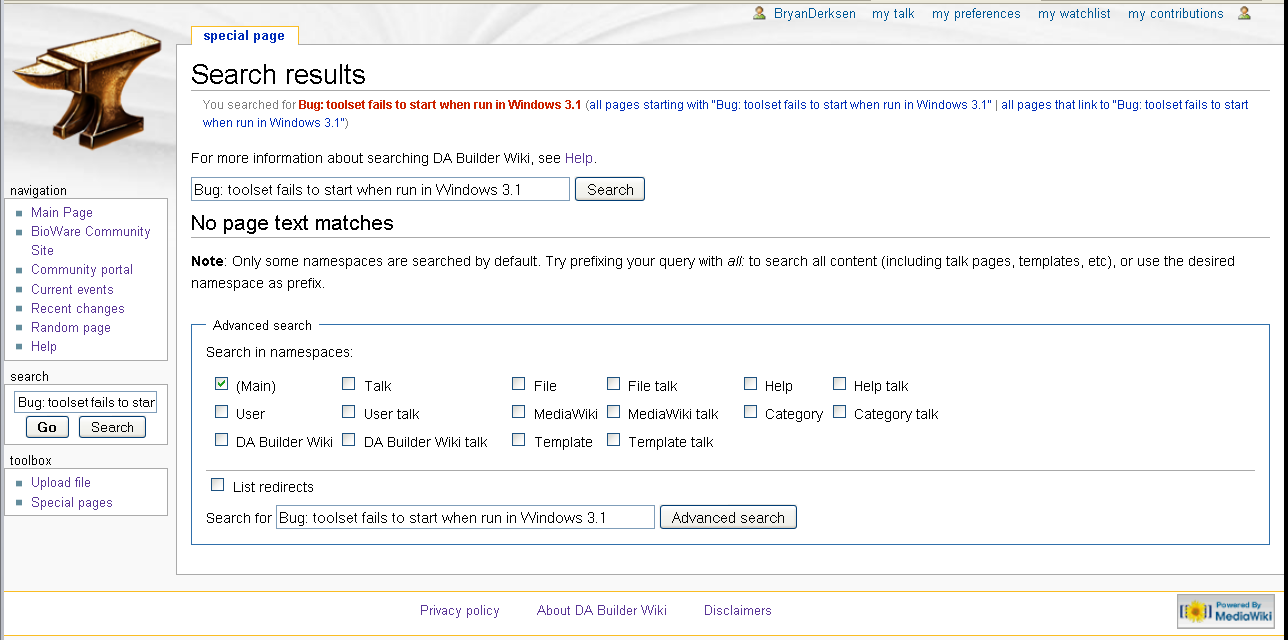The image size is (1288, 640).
Task: Open the Privacy policy footer link
Action: [459, 610]
